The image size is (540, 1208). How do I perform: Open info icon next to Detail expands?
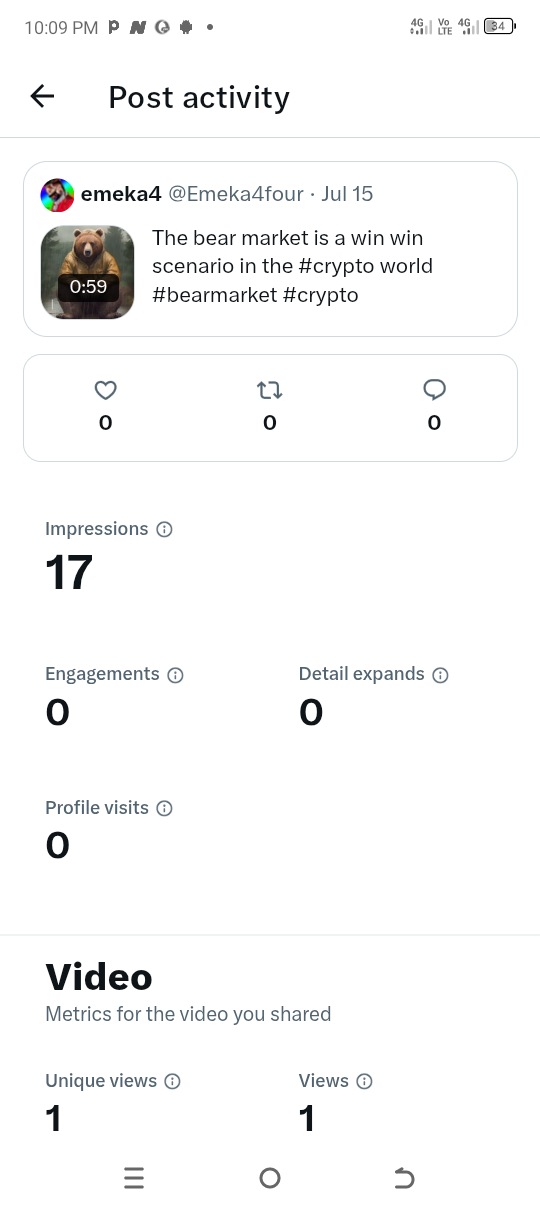441,675
